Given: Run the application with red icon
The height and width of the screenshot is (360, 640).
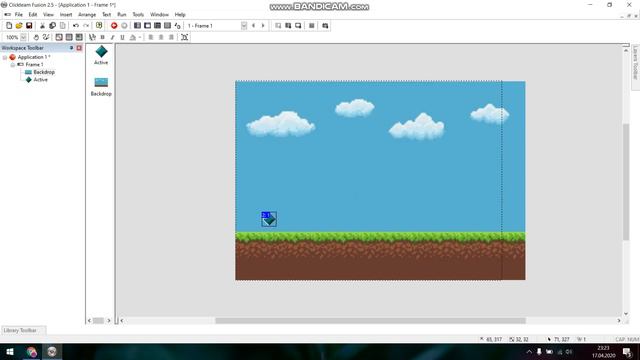Looking at the screenshot, I should pyautogui.click(x=114, y=25).
